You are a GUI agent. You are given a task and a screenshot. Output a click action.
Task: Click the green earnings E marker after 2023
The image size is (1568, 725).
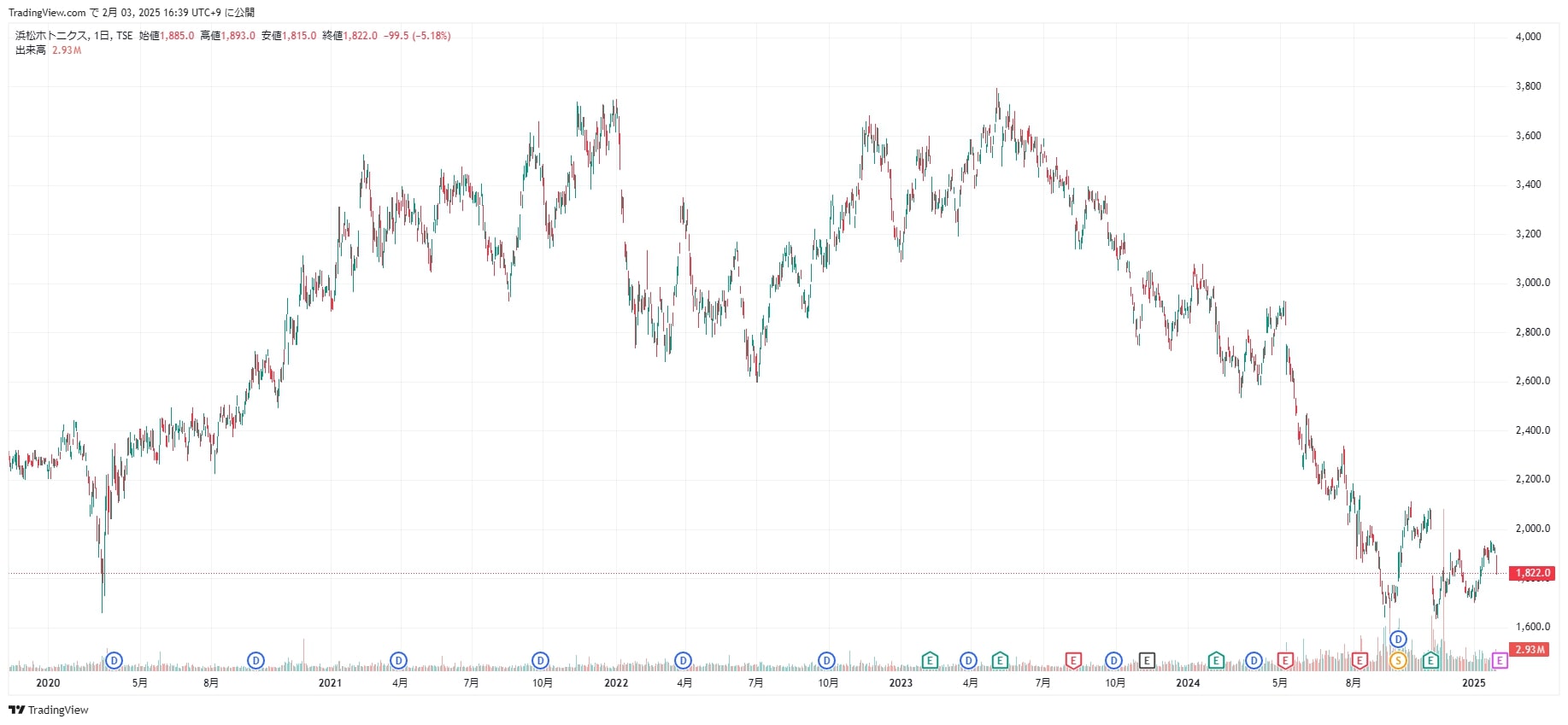click(x=930, y=660)
